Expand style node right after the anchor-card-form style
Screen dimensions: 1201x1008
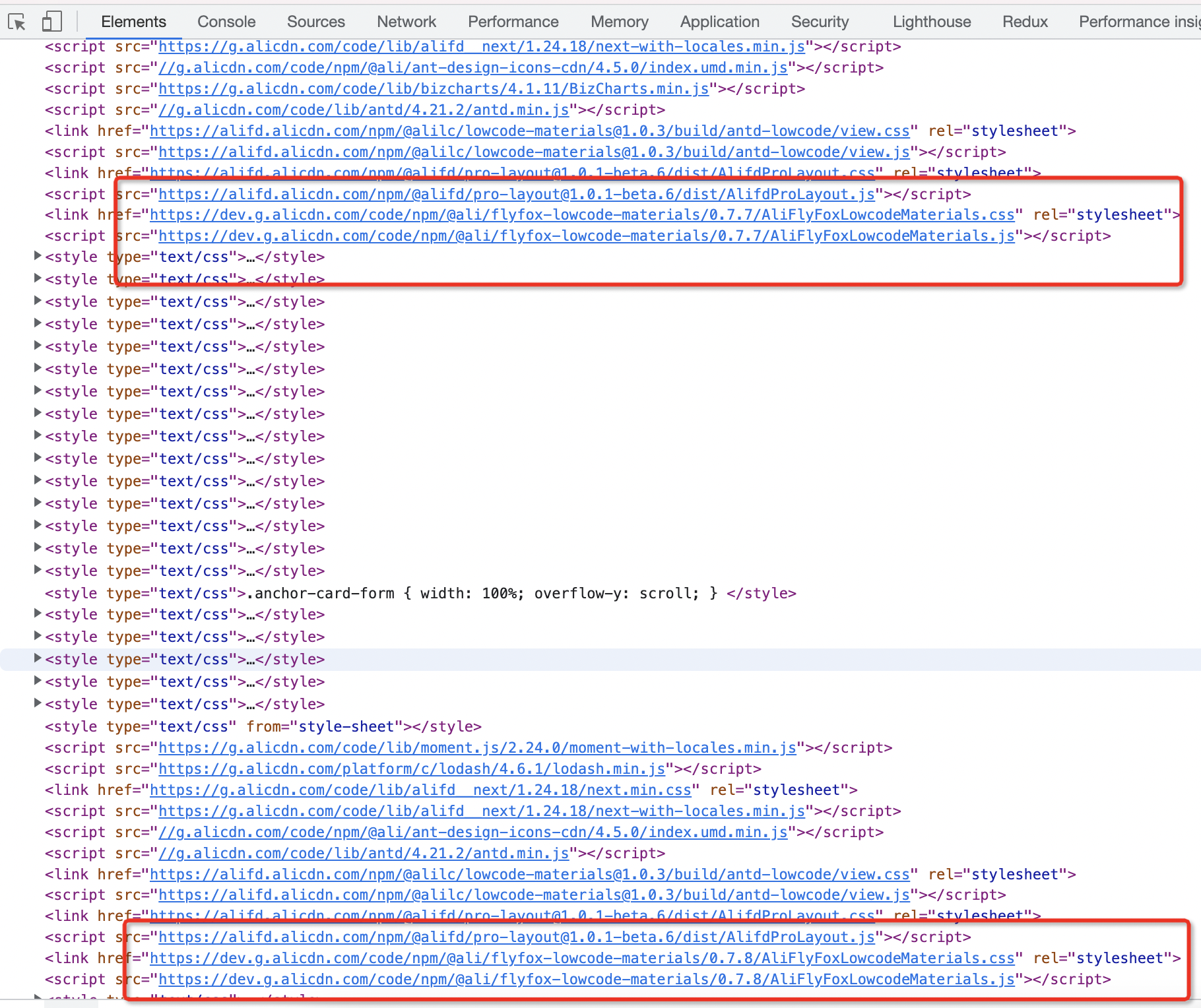(x=38, y=614)
